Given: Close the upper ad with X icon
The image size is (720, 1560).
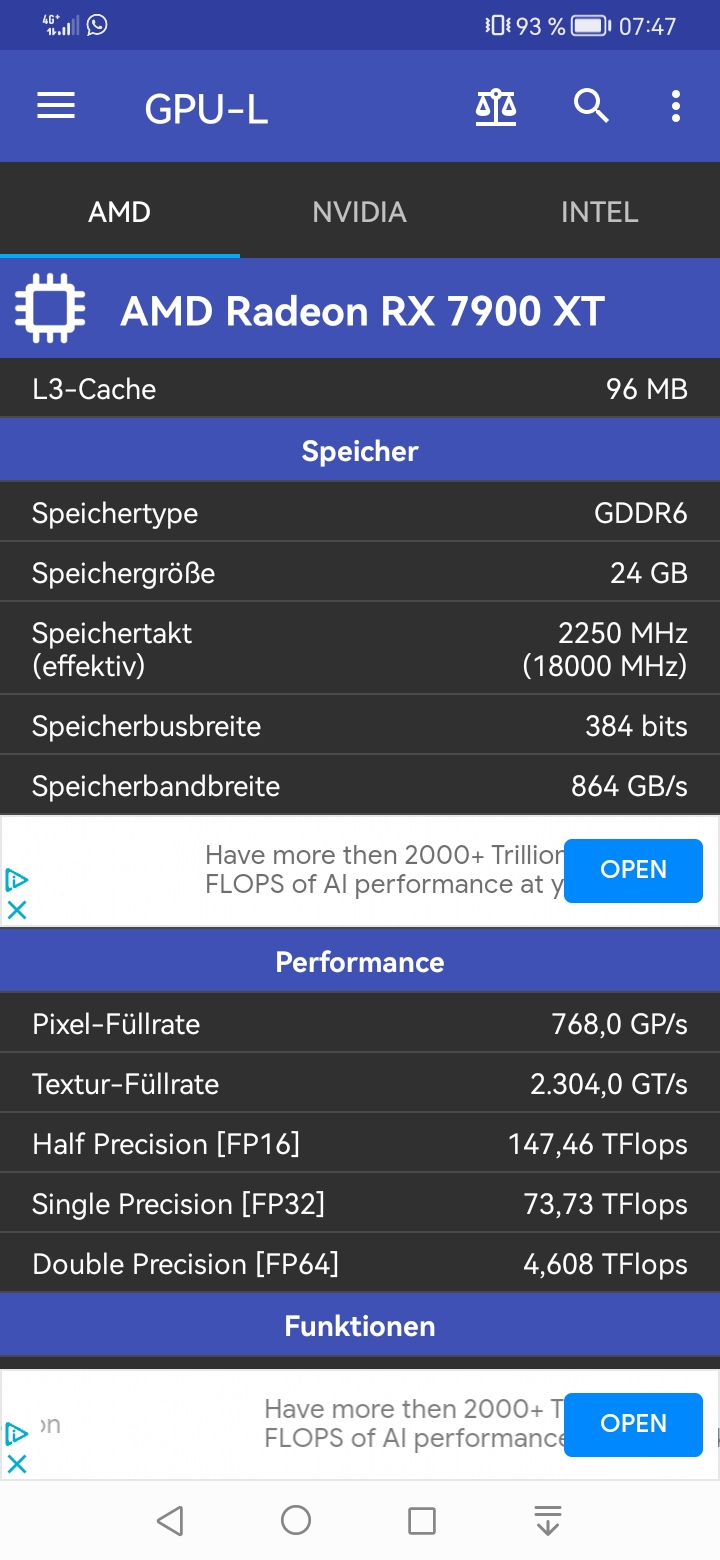Looking at the screenshot, I should click(x=17, y=909).
